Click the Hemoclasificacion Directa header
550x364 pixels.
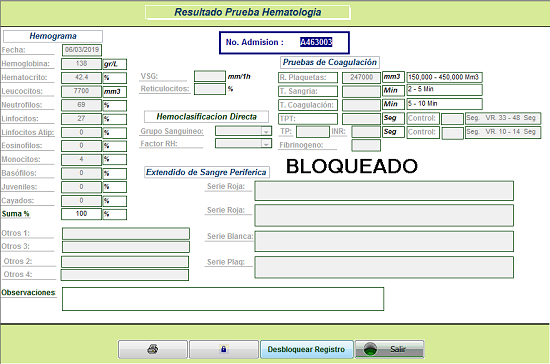click(207, 116)
